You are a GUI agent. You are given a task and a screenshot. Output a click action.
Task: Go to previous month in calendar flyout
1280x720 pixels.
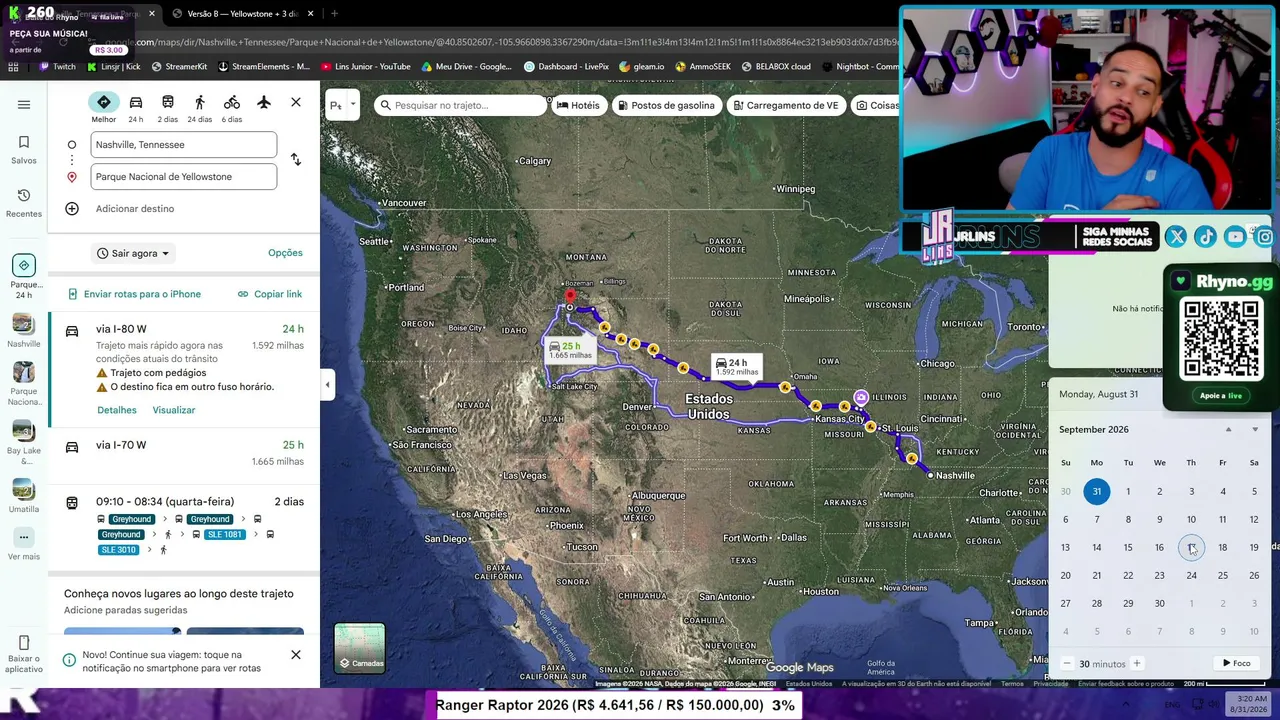[x=1229, y=430]
